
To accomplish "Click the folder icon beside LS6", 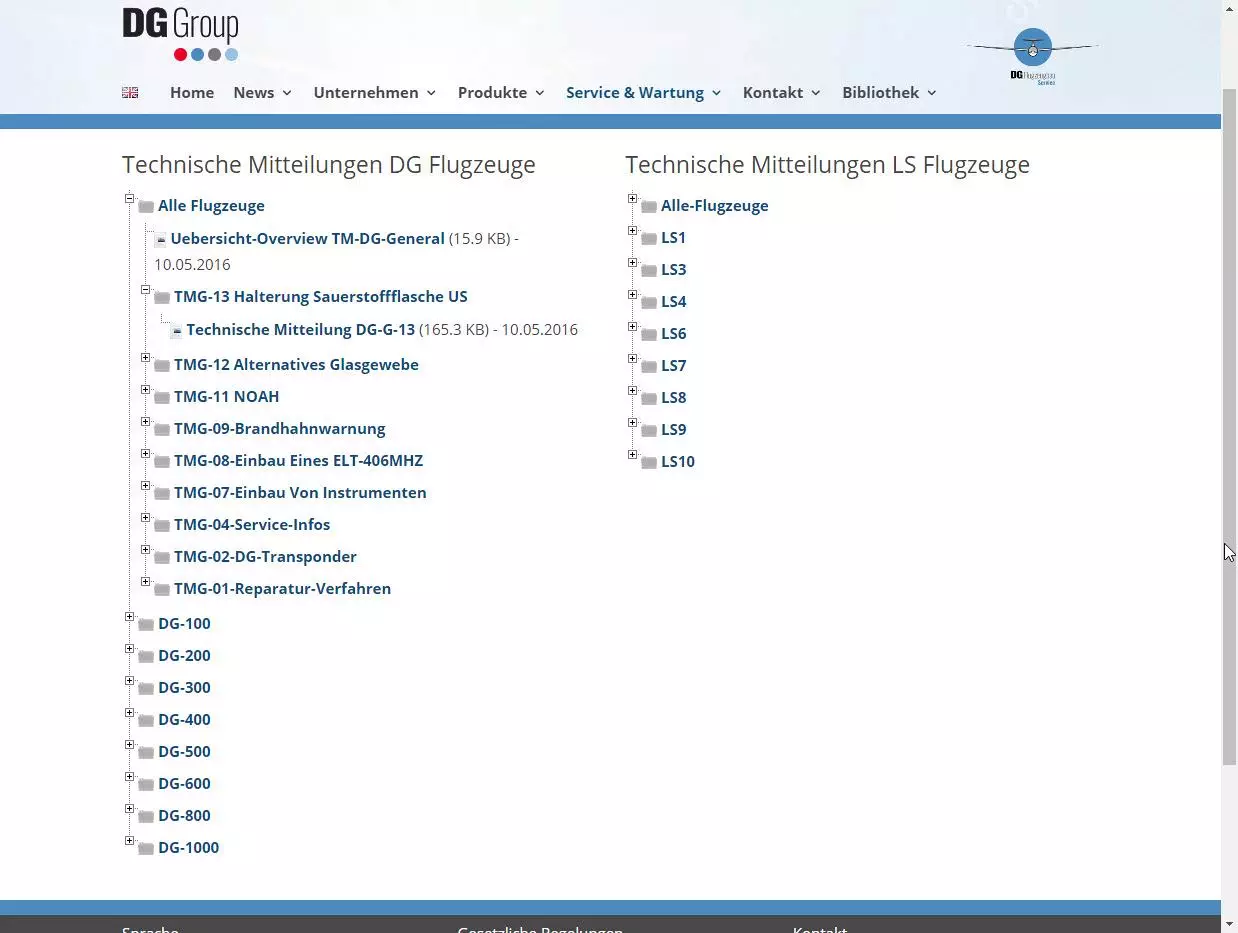I will tap(649, 335).
